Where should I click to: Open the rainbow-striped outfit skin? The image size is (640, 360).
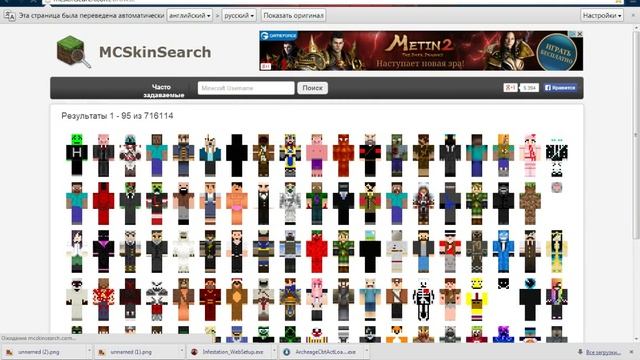(x=557, y=300)
